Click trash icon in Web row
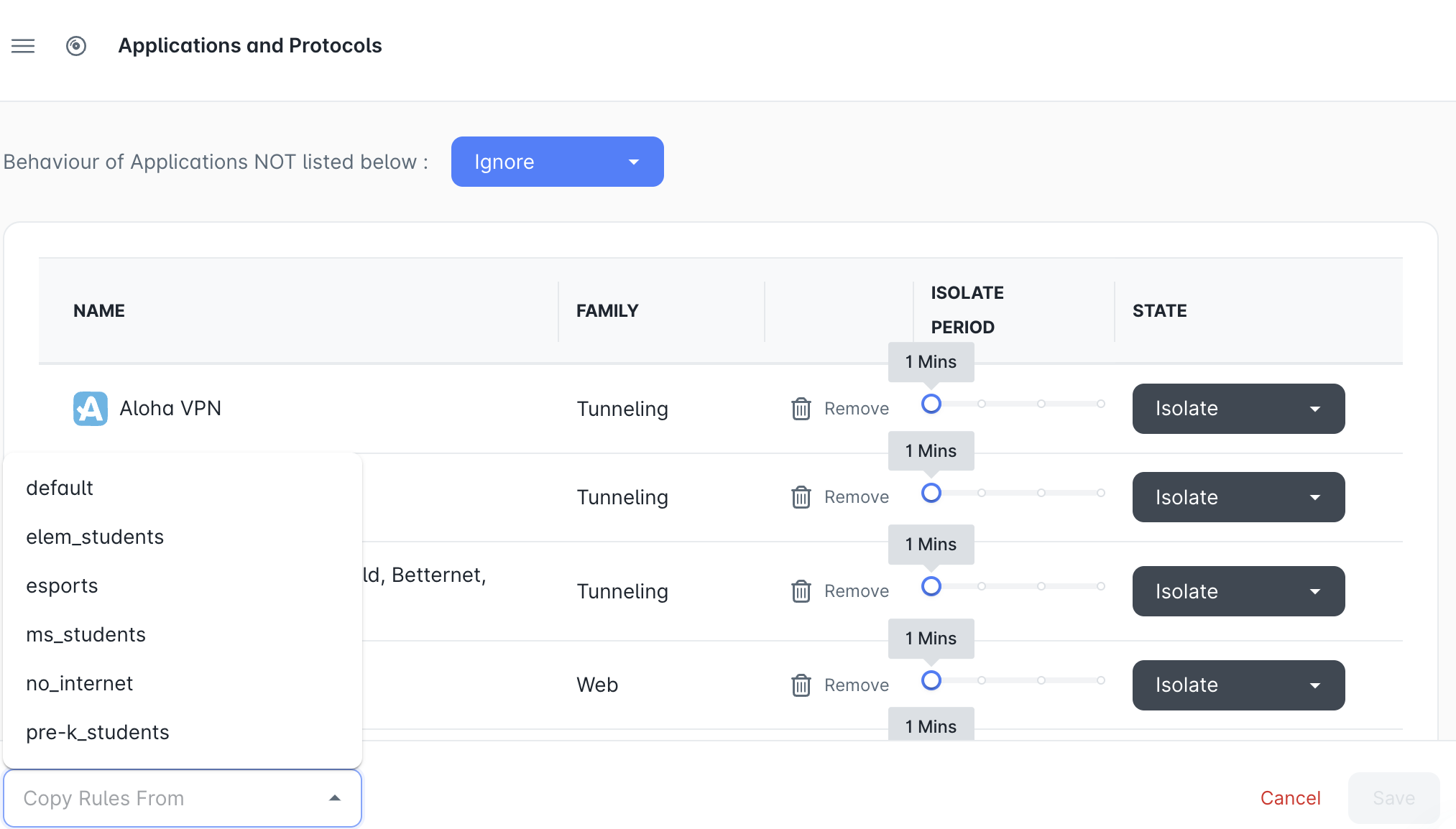Screen dimensions: 1456x829 coord(801,685)
